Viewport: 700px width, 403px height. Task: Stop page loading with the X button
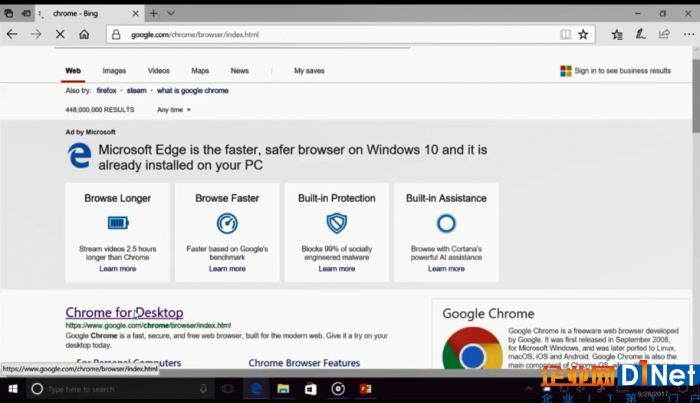click(x=60, y=34)
